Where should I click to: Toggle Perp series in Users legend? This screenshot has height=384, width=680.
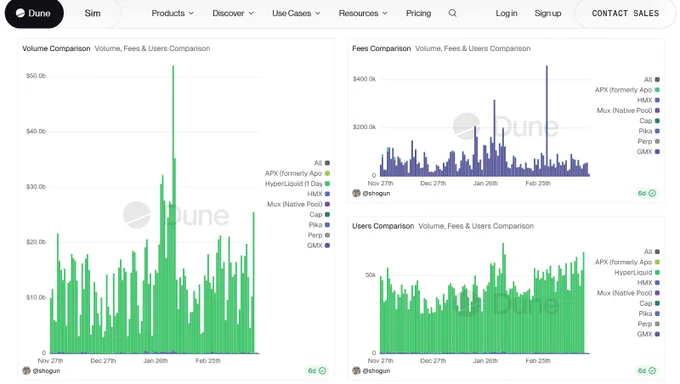point(649,324)
